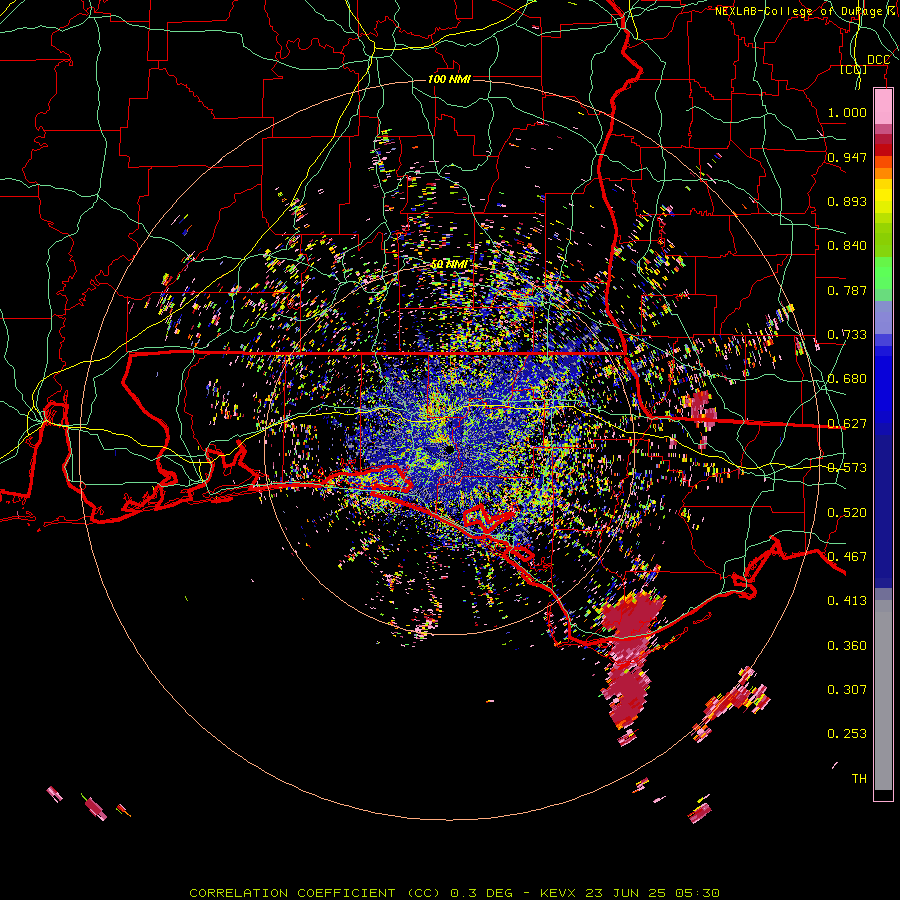Click the CORRELATION COEFFICIENT caption at bottom

(453, 893)
